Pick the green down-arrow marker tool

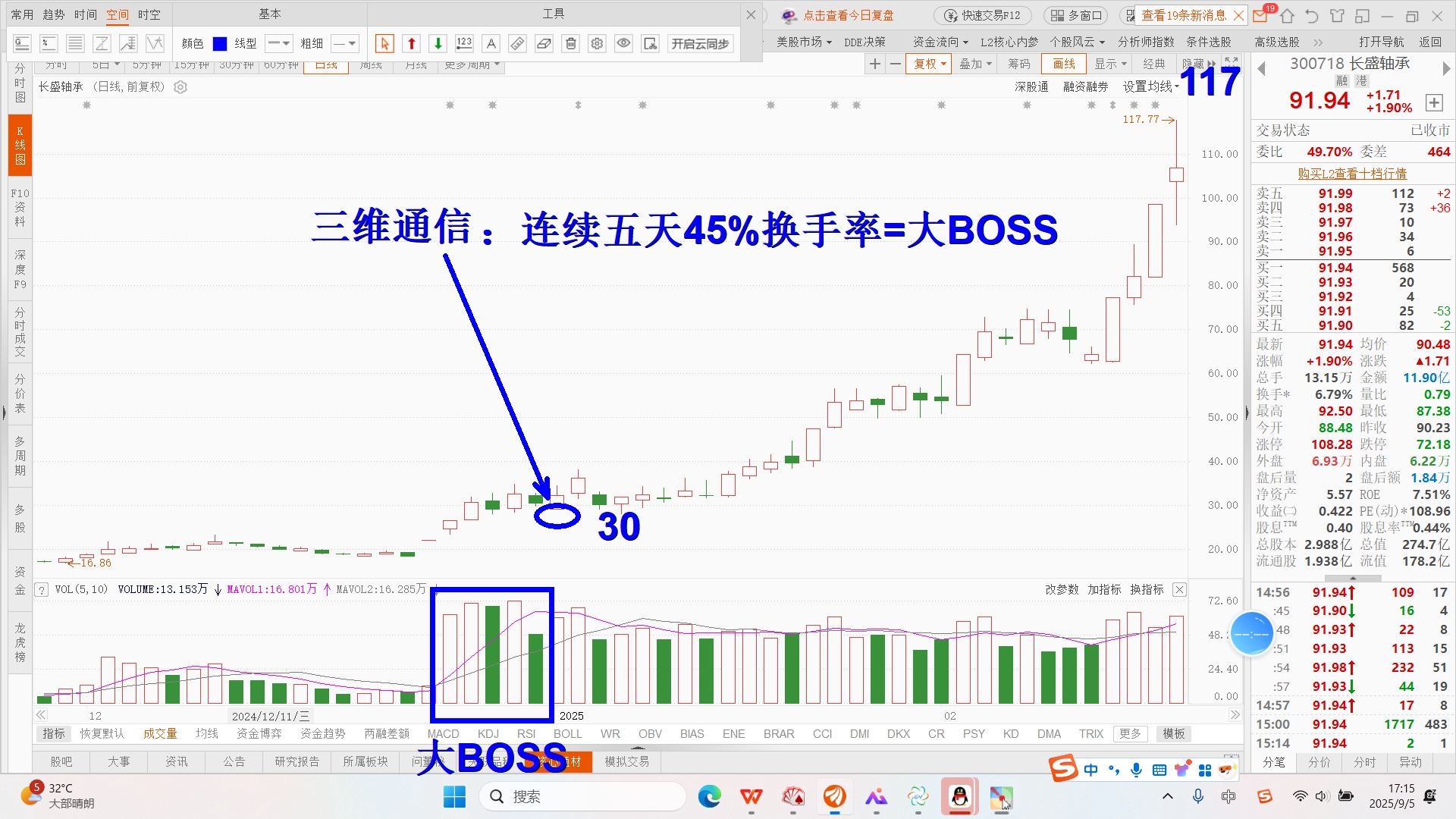(x=438, y=43)
